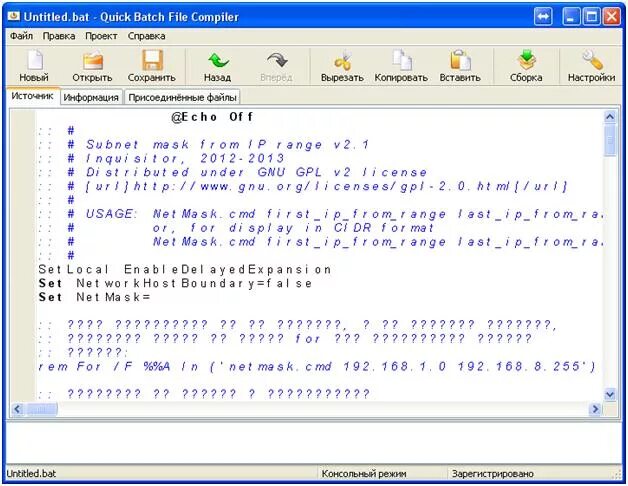The width and height of the screenshot is (628, 486).
Task: Click the 'Inquisitor, 2012-2013' comment line
Action: coord(185,158)
